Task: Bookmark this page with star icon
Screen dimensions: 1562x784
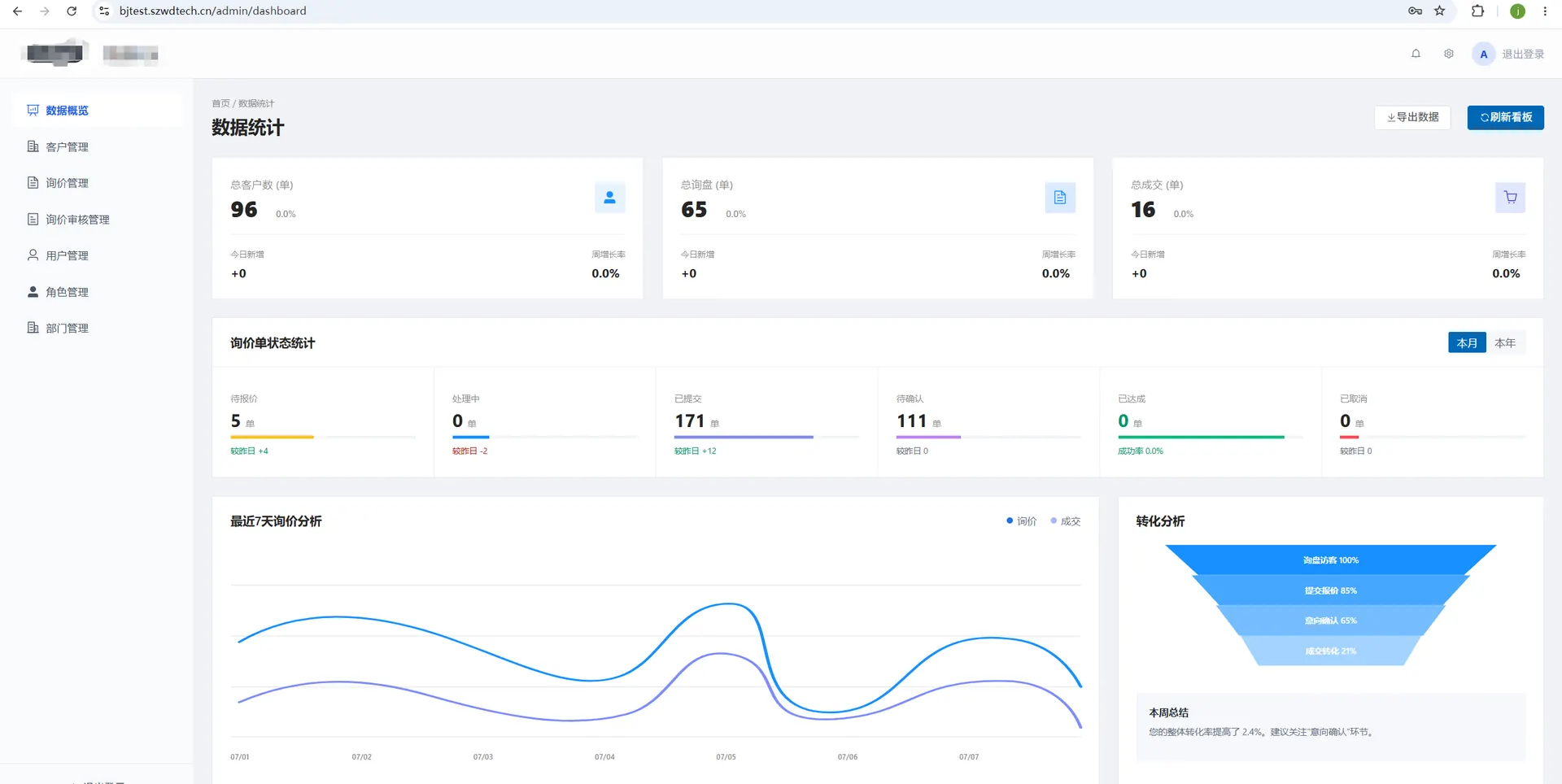Action: pyautogui.click(x=1440, y=11)
